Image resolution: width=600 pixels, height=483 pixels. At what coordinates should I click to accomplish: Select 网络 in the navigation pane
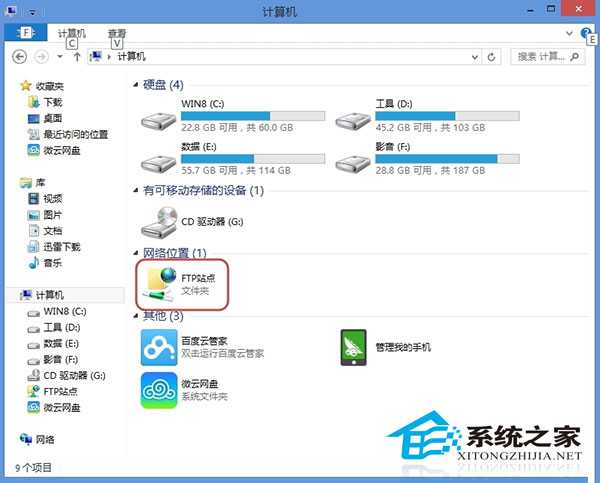click(x=45, y=439)
